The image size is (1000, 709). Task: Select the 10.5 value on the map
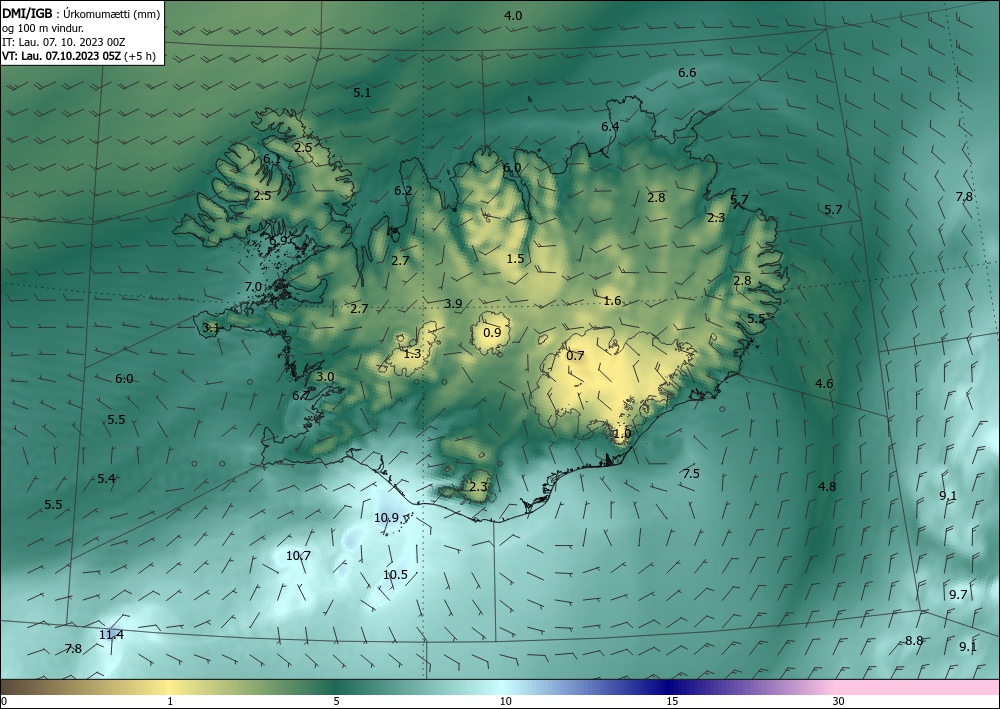pos(395,574)
